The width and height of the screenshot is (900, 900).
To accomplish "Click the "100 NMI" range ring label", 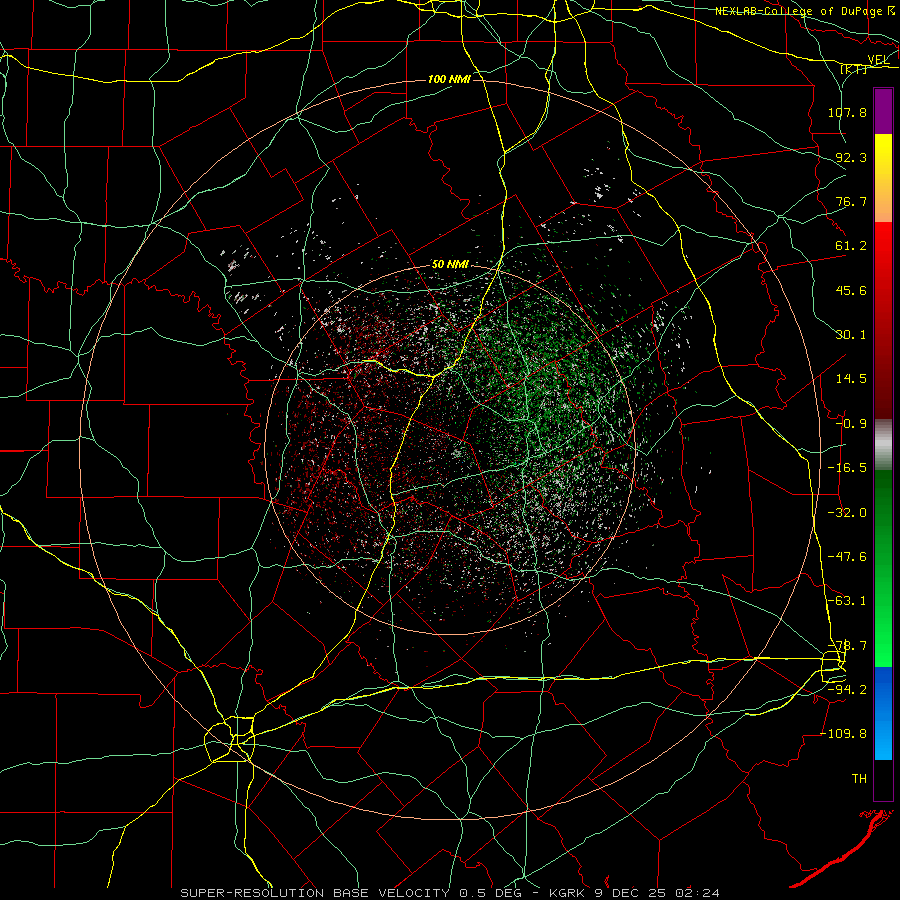I will point(449,79).
